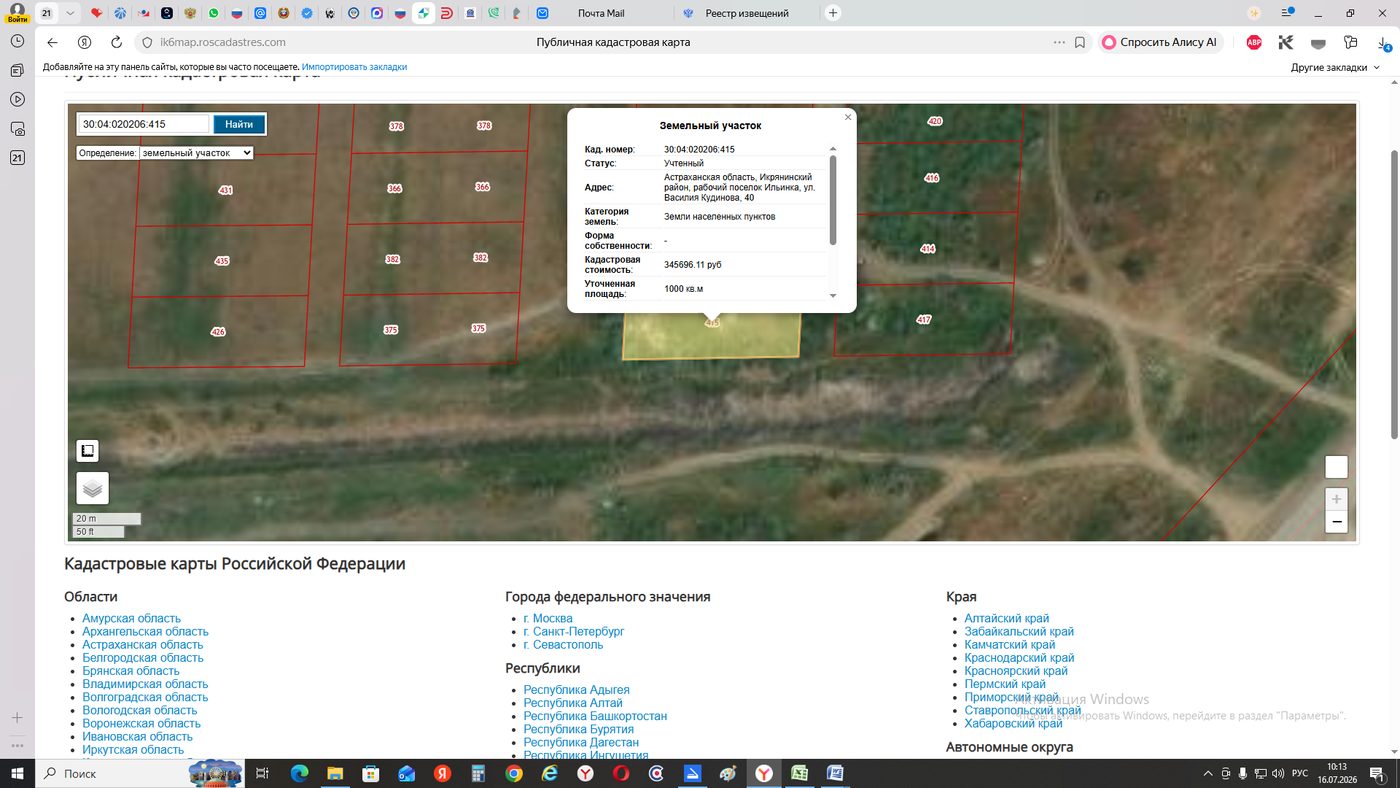Zoom out the map with minus button
1400x788 pixels.
(x=1336, y=521)
